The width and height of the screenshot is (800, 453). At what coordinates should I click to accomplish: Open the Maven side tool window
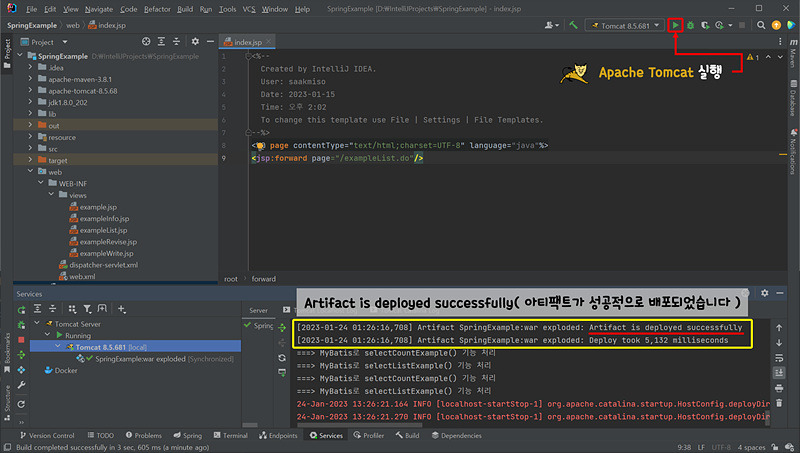coord(793,54)
